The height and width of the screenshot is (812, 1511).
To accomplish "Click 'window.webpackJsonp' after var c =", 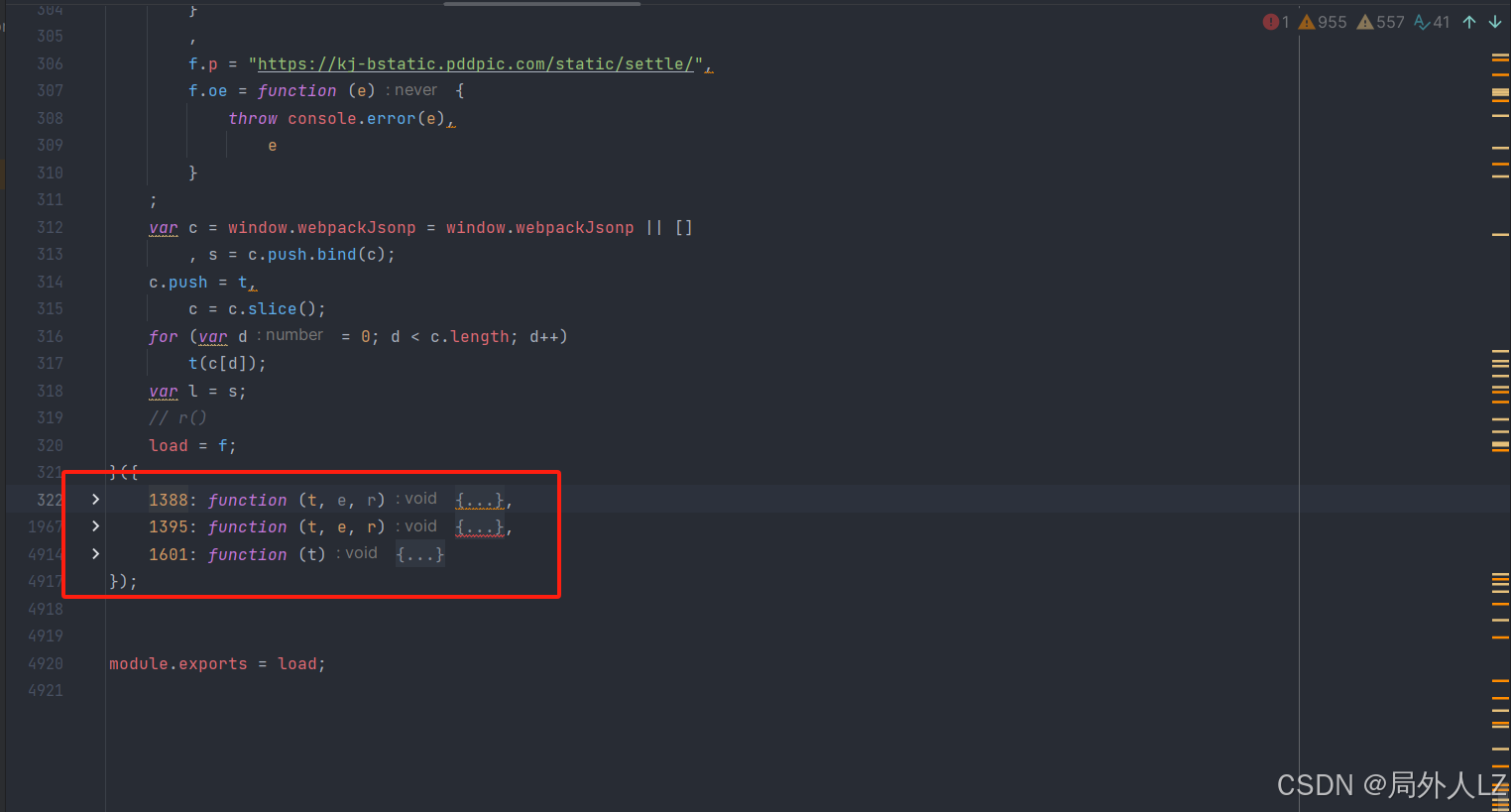I will [322, 227].
